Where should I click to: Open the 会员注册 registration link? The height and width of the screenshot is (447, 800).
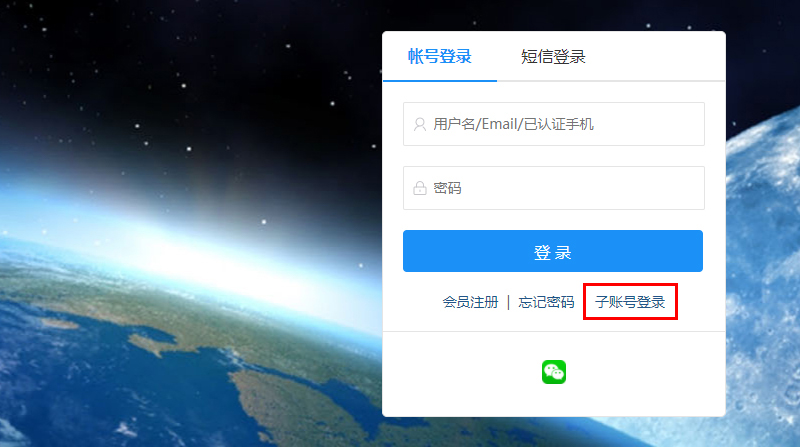470,302
